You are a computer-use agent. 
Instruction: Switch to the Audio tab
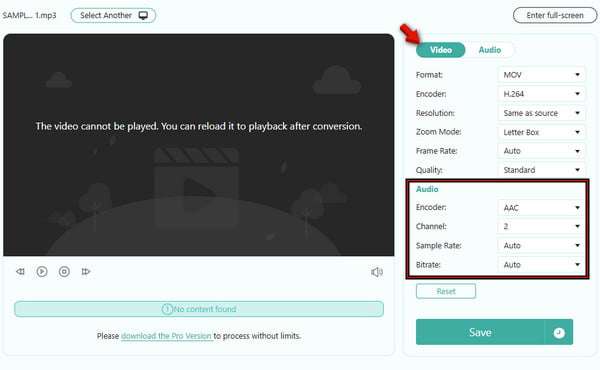click(x=490, y=50)
